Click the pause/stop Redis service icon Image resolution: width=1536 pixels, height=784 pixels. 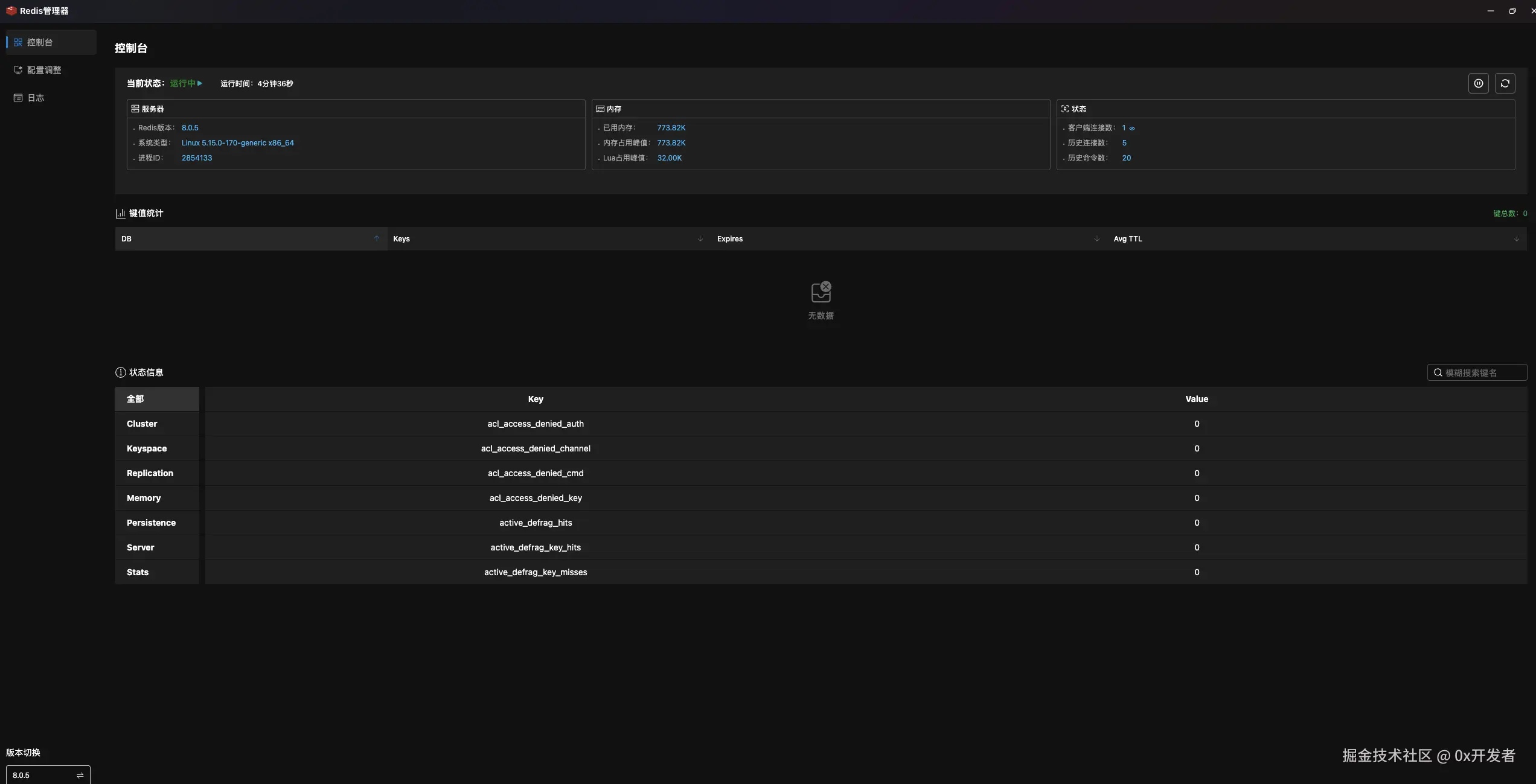click(1478, 83)
